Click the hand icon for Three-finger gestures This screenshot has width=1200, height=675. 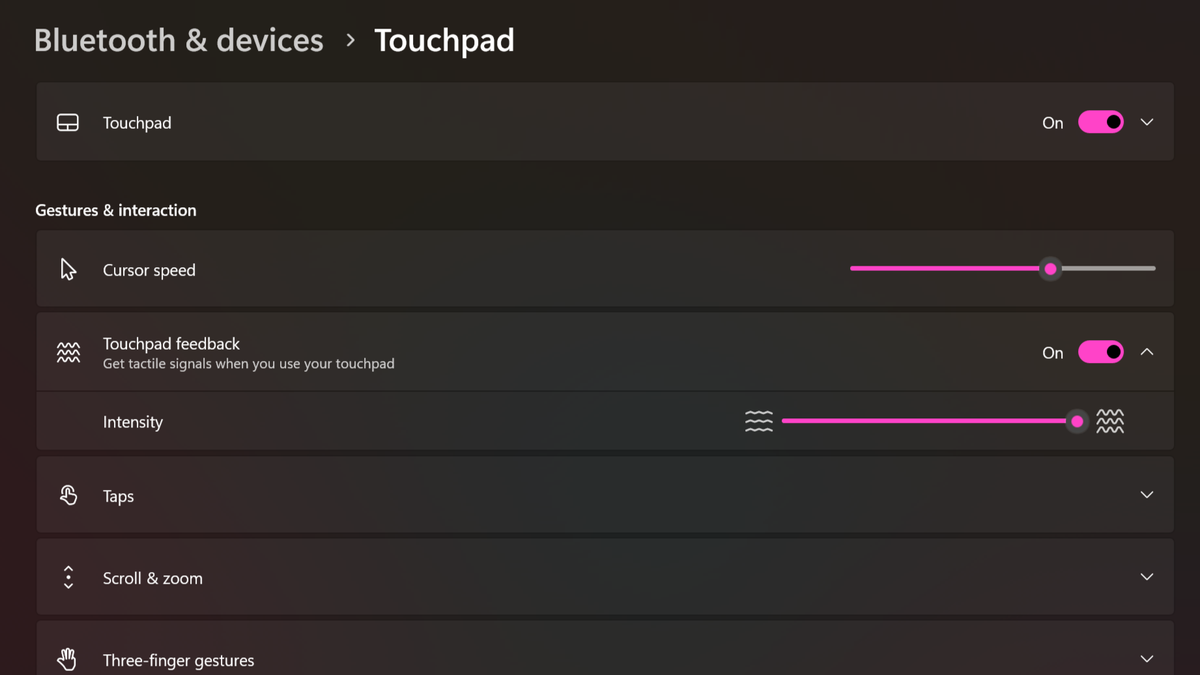coord(67,659)
